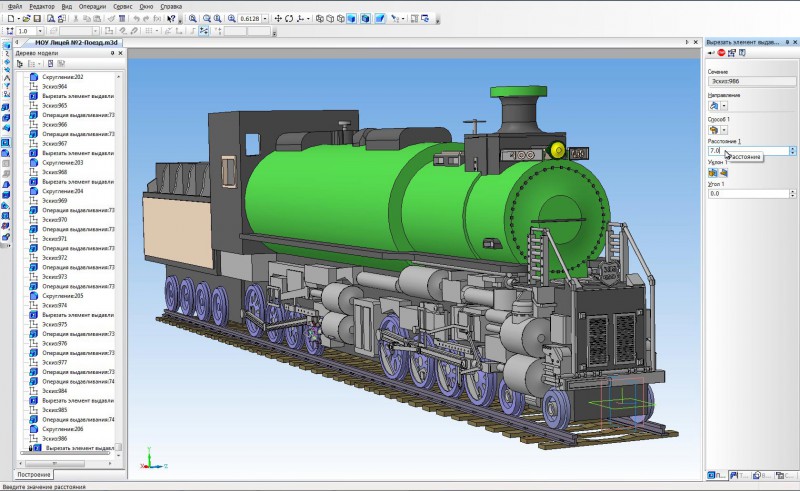Open the zoom scale 0.6128 dropdown

(267, 18)
